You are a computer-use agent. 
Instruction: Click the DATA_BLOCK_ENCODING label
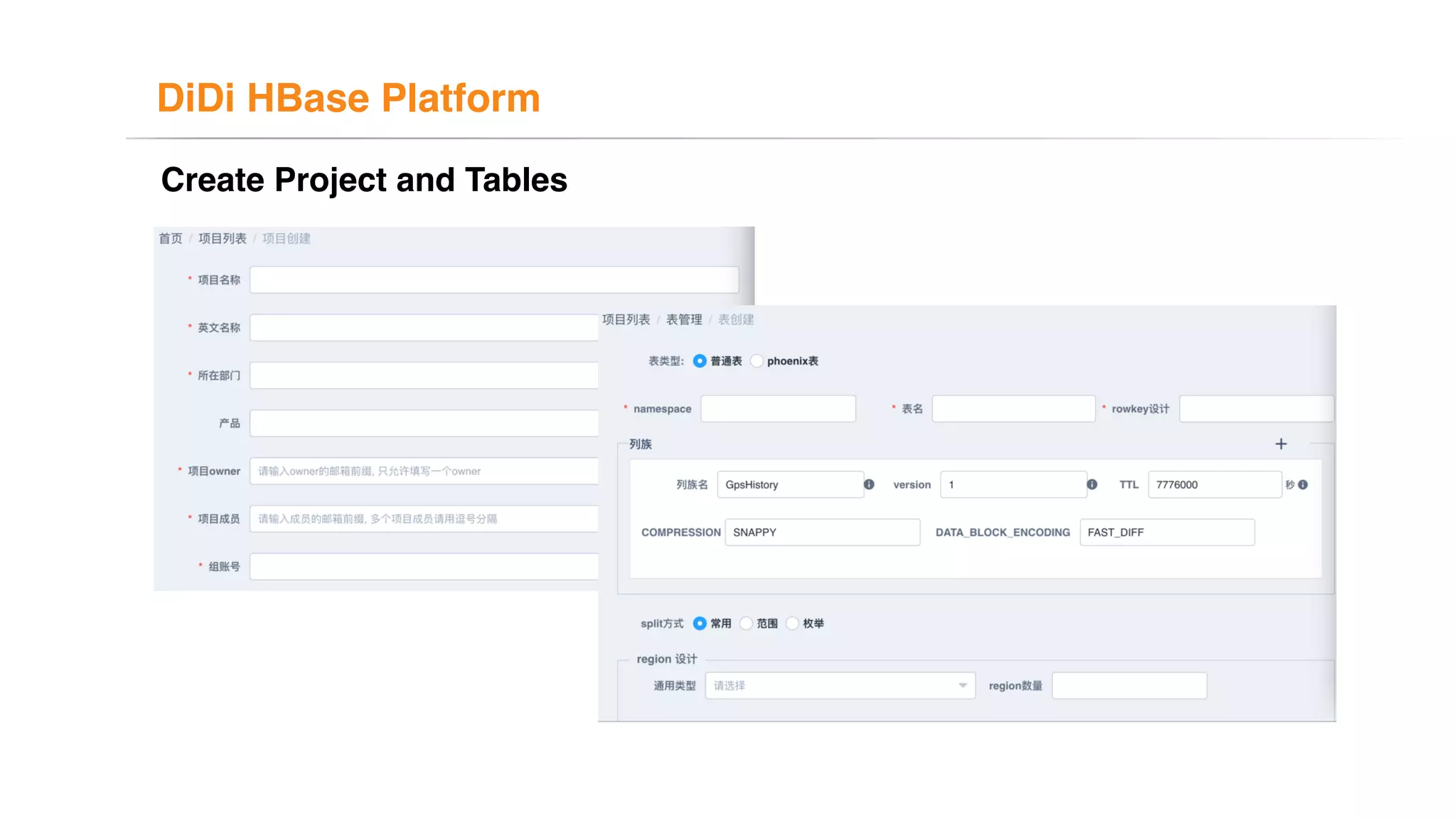point(1002,532)
